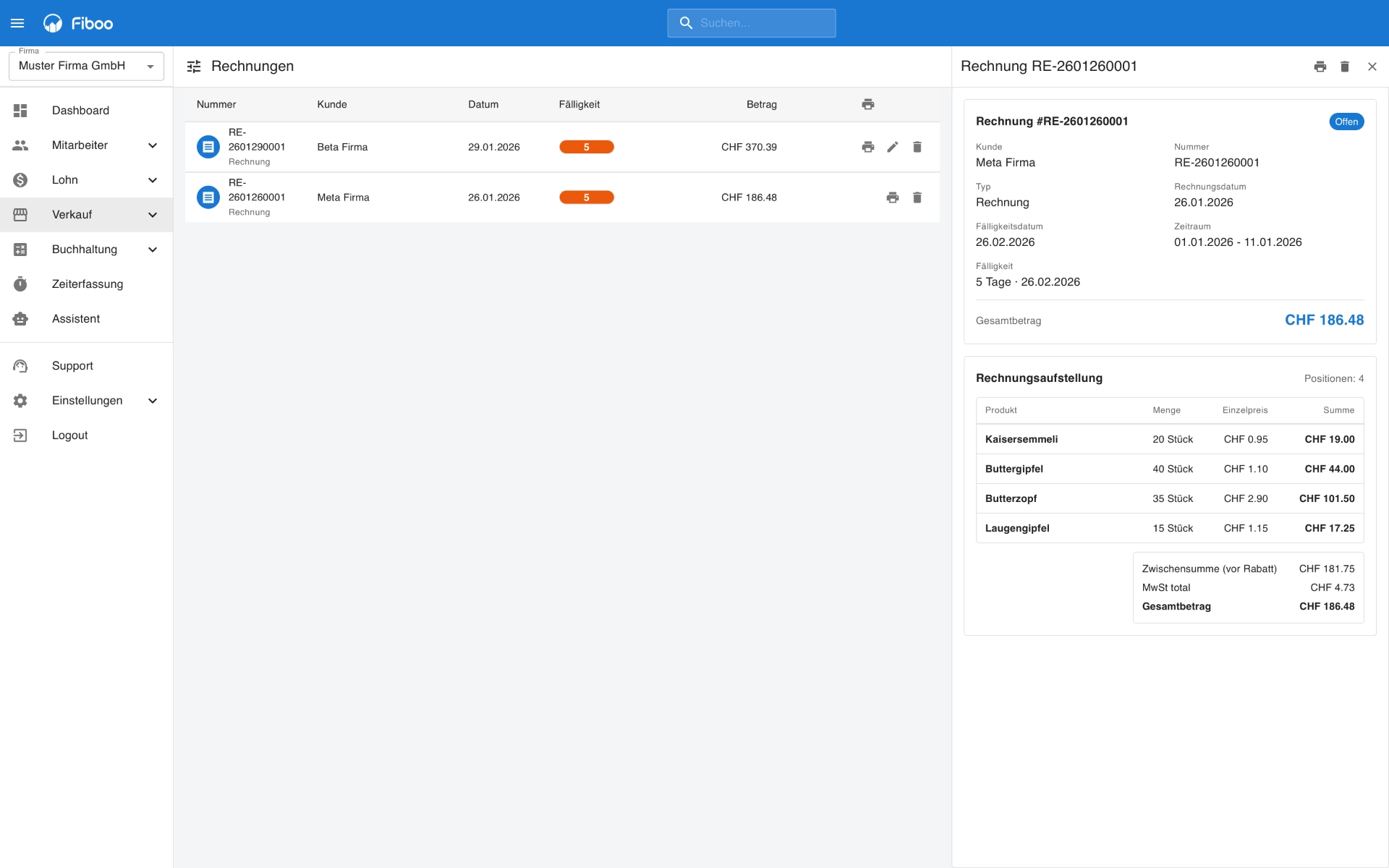This screenshot has width=1389, height=868.
Task: Go to Zeiterfassung
Action: [x=87, y=284]
